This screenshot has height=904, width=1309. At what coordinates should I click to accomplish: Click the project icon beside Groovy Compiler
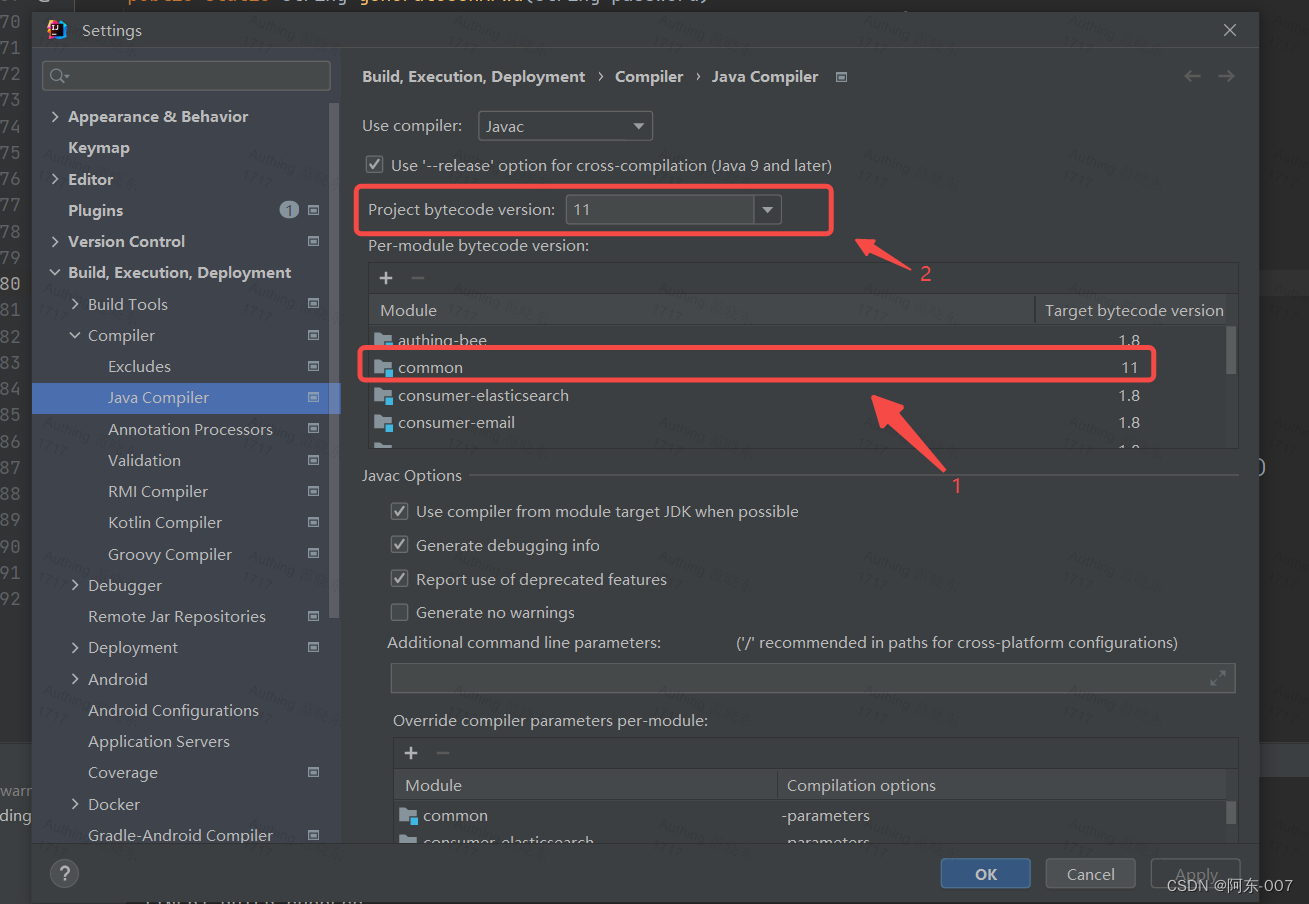[x=313, y=554]
